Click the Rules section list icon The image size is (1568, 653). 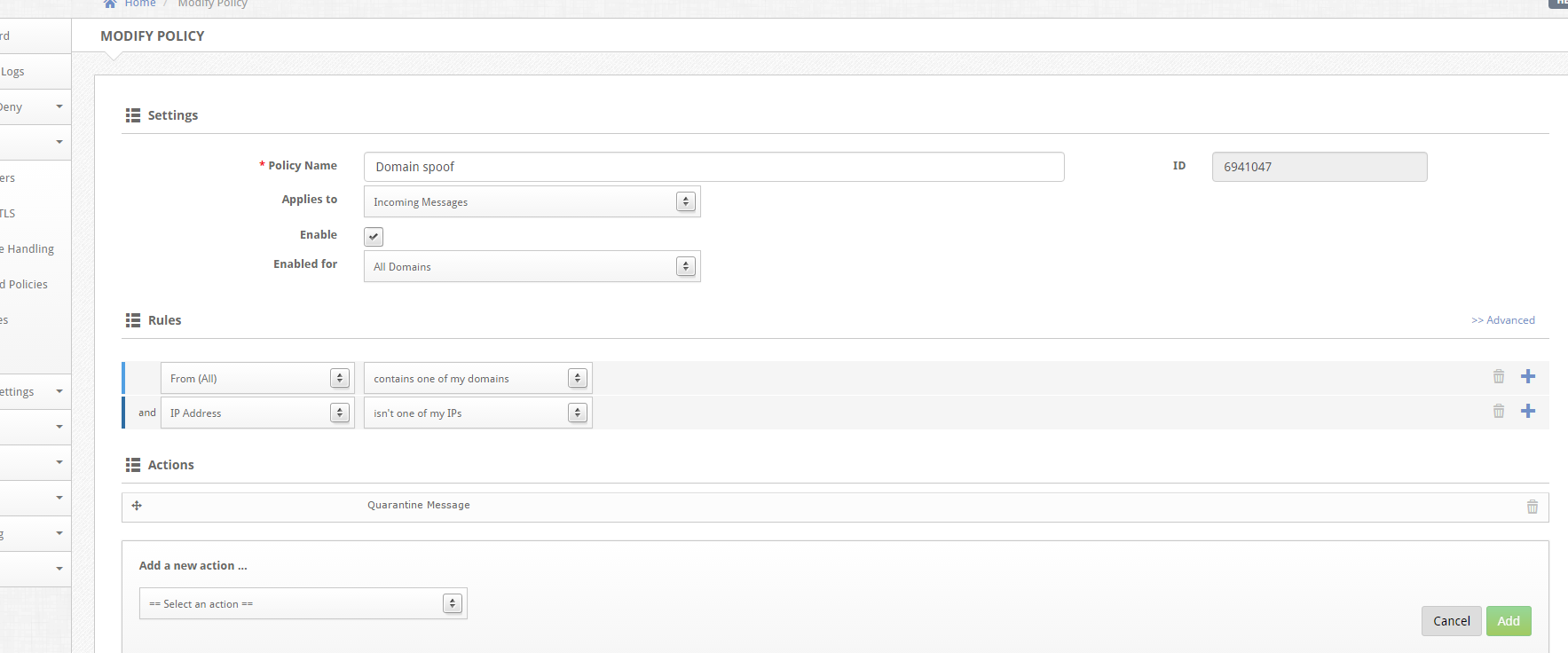click(133, 320)
